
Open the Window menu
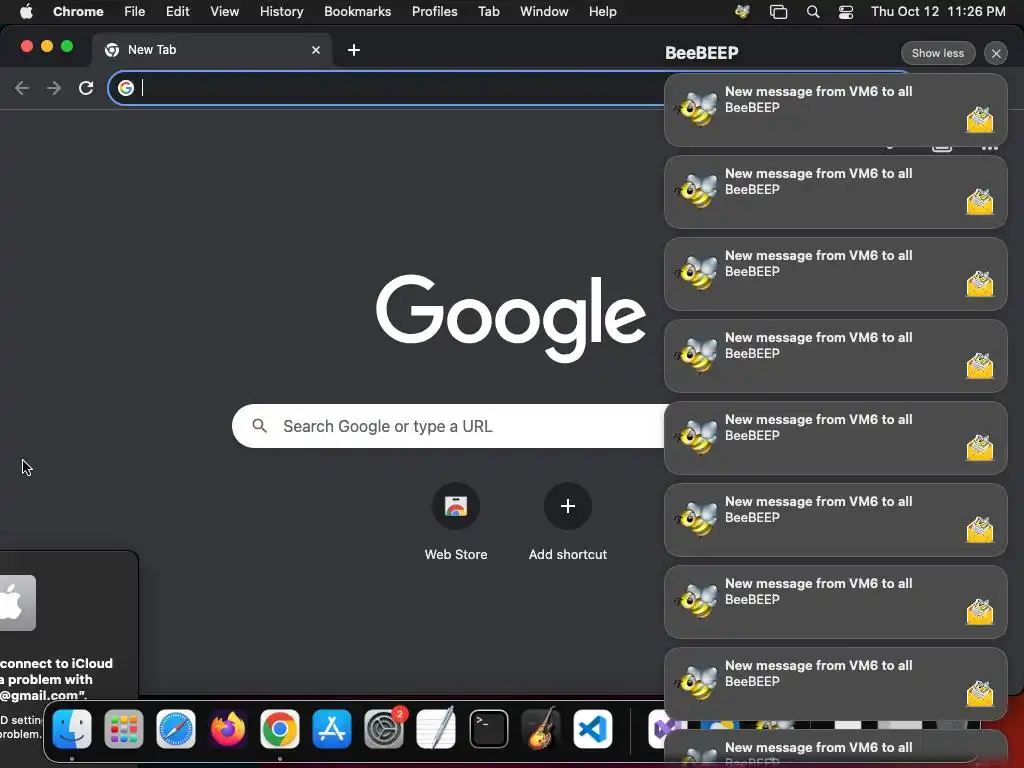coord(544,12)
